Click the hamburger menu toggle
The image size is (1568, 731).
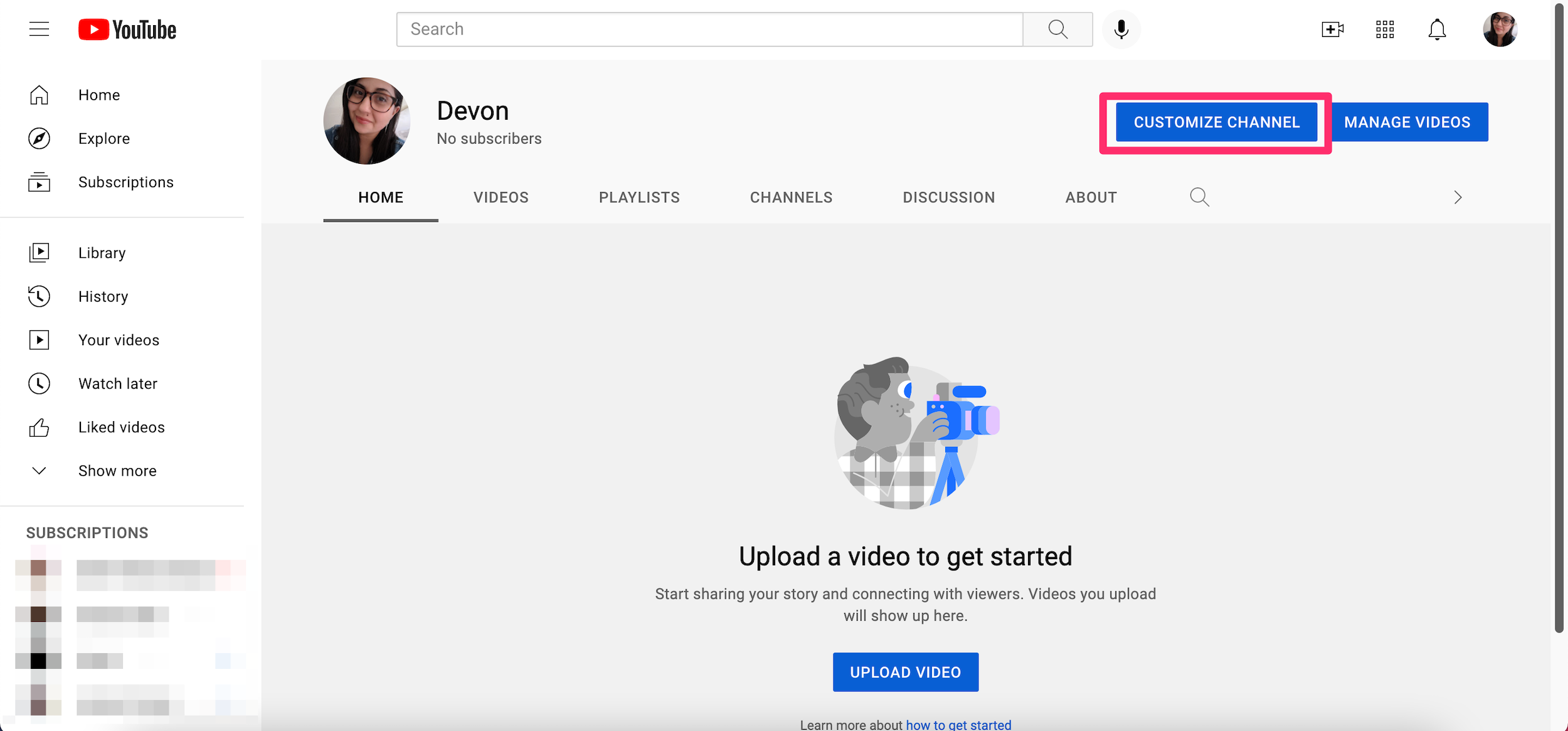click(x=37, y=29)
